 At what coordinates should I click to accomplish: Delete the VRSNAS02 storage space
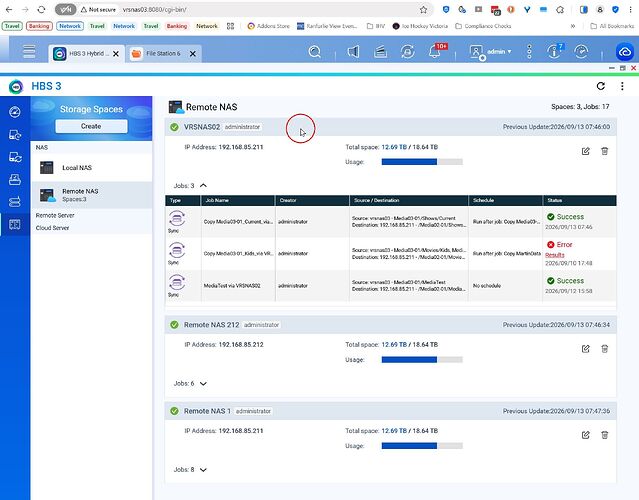pyautogui.click(x=605, y=151)
